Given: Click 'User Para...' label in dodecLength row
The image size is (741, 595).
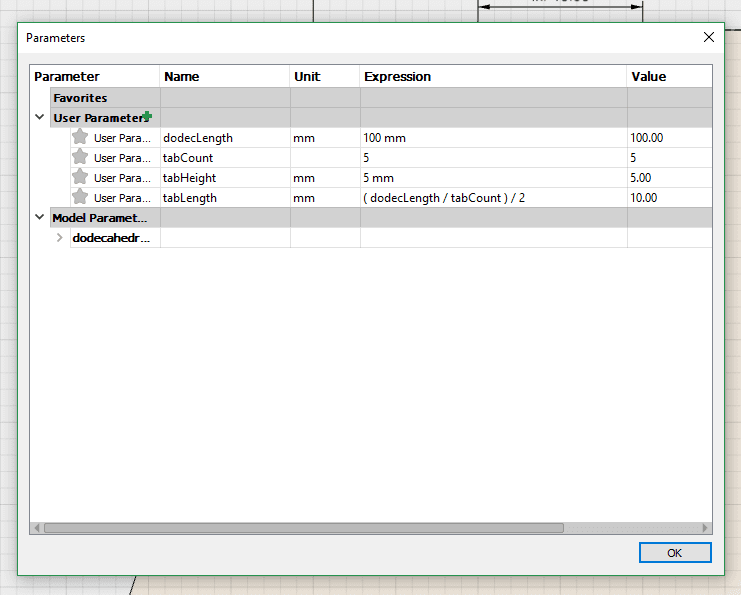Looking at the screenshot, I should (x=122, y=138).
